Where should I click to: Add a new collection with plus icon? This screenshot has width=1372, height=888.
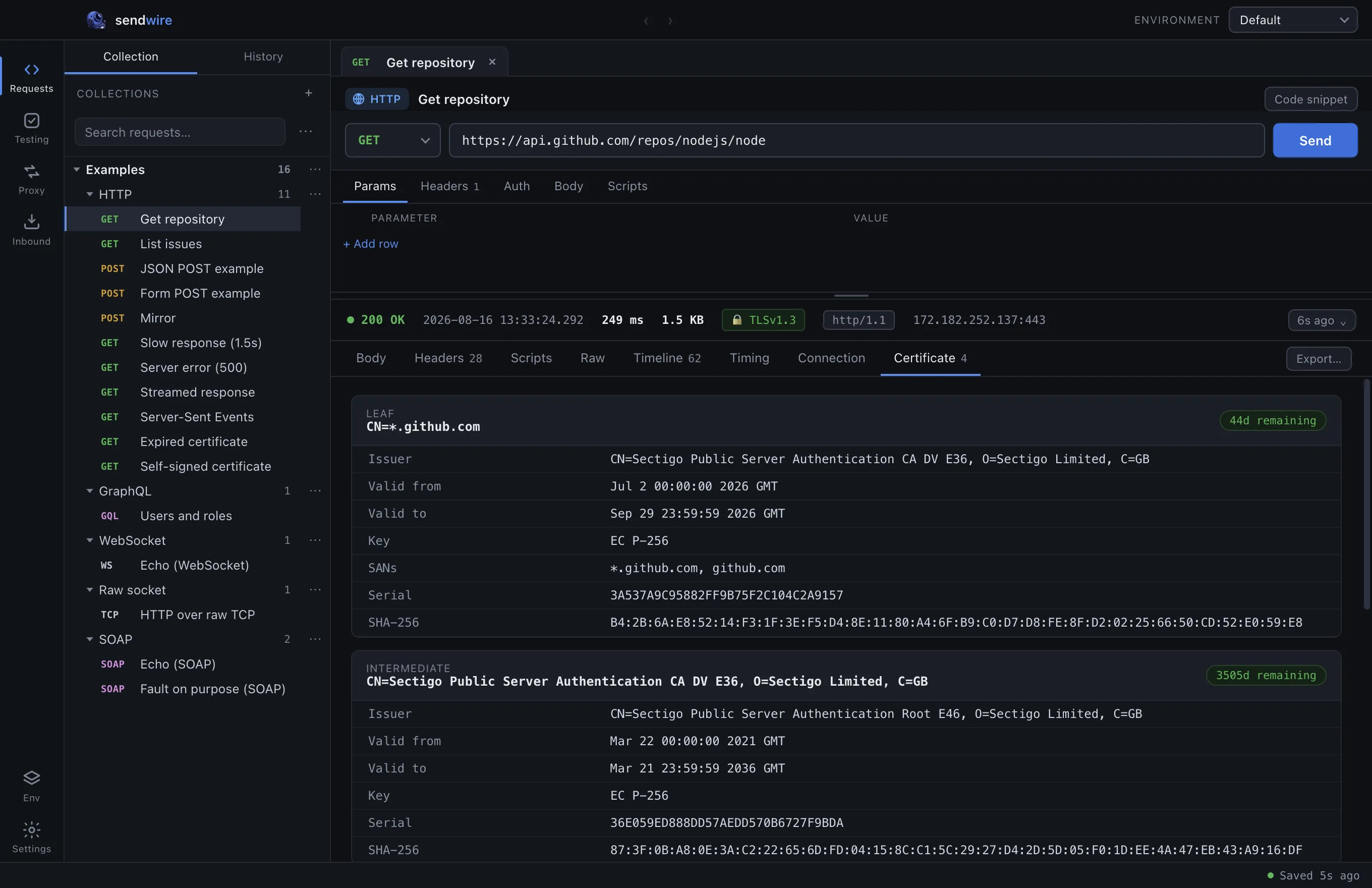click(x=308, y=93)
